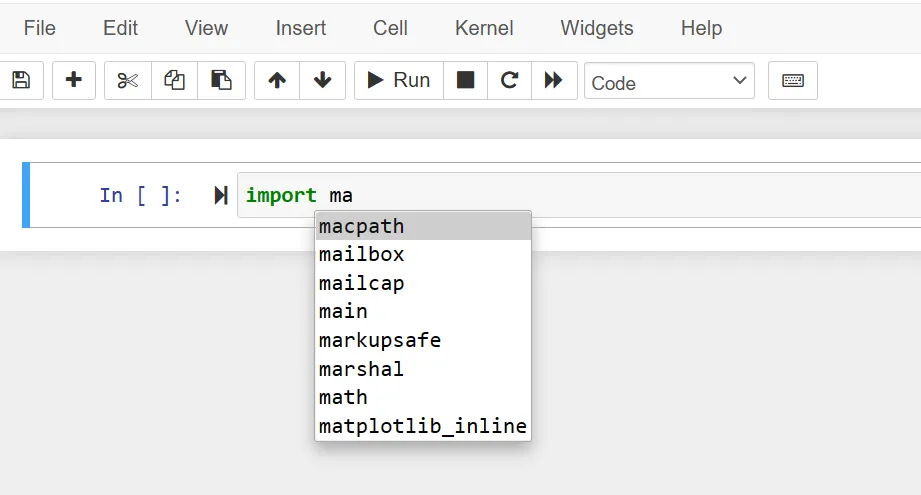The image size is (921, 495).
Task: Paste cells below icon
Action: (221, 80)
